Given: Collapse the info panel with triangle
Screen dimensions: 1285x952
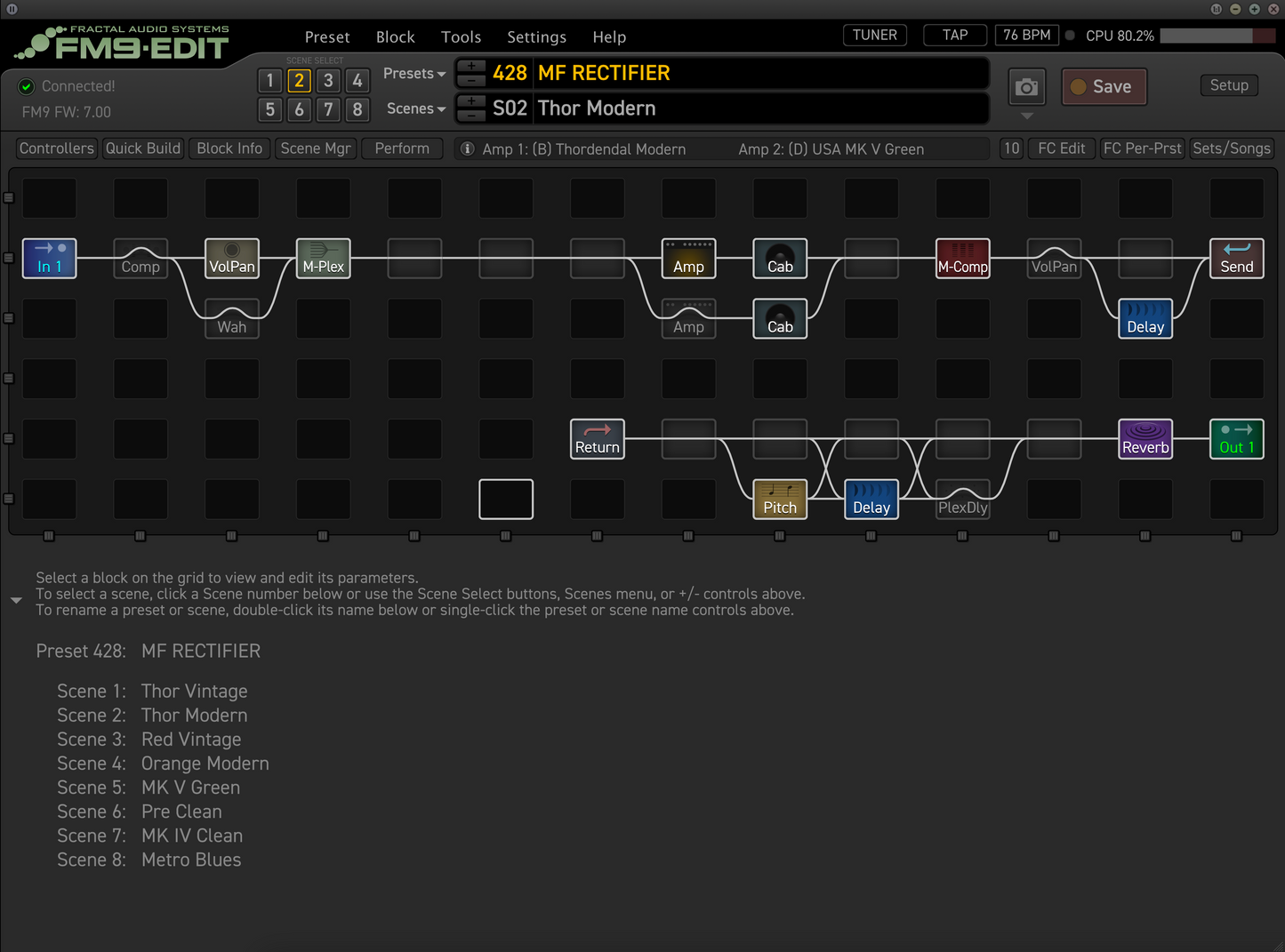Looking at the screenshot, I should [16, 601].
